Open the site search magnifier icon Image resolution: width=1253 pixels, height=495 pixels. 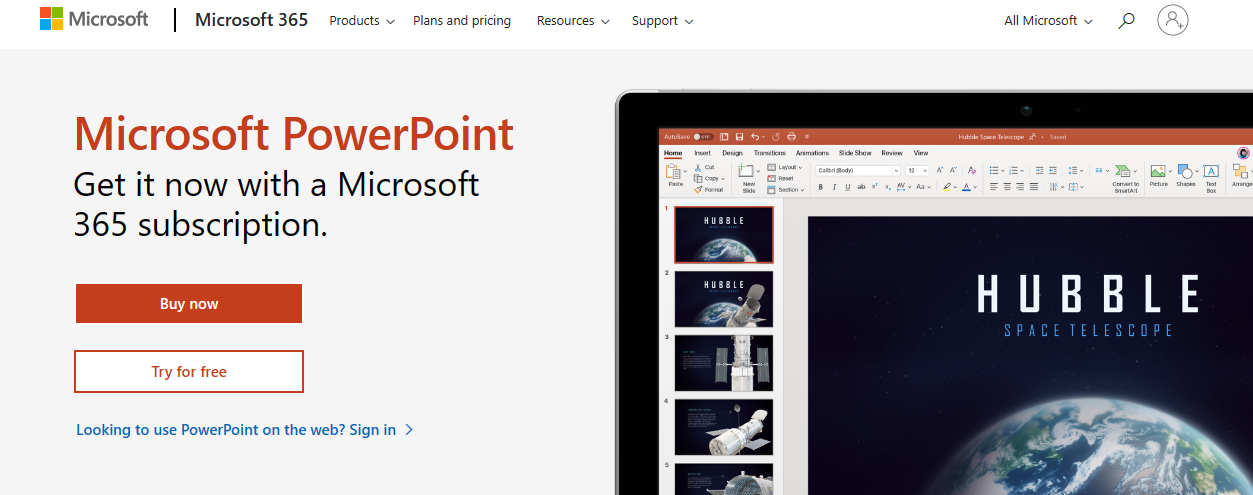tap(1126, 20)
